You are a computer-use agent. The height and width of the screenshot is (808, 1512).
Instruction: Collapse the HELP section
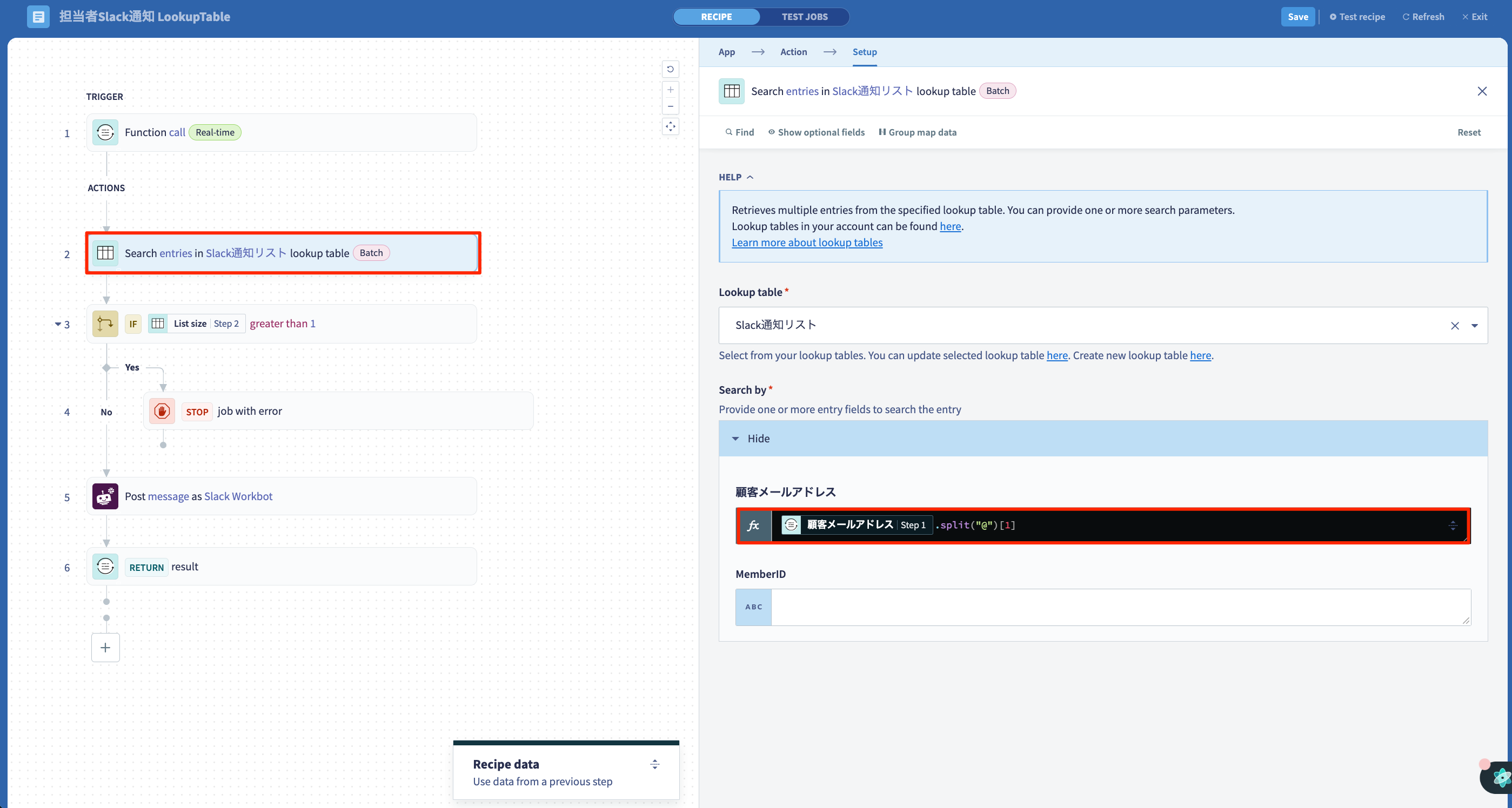[x=736, y=177]
